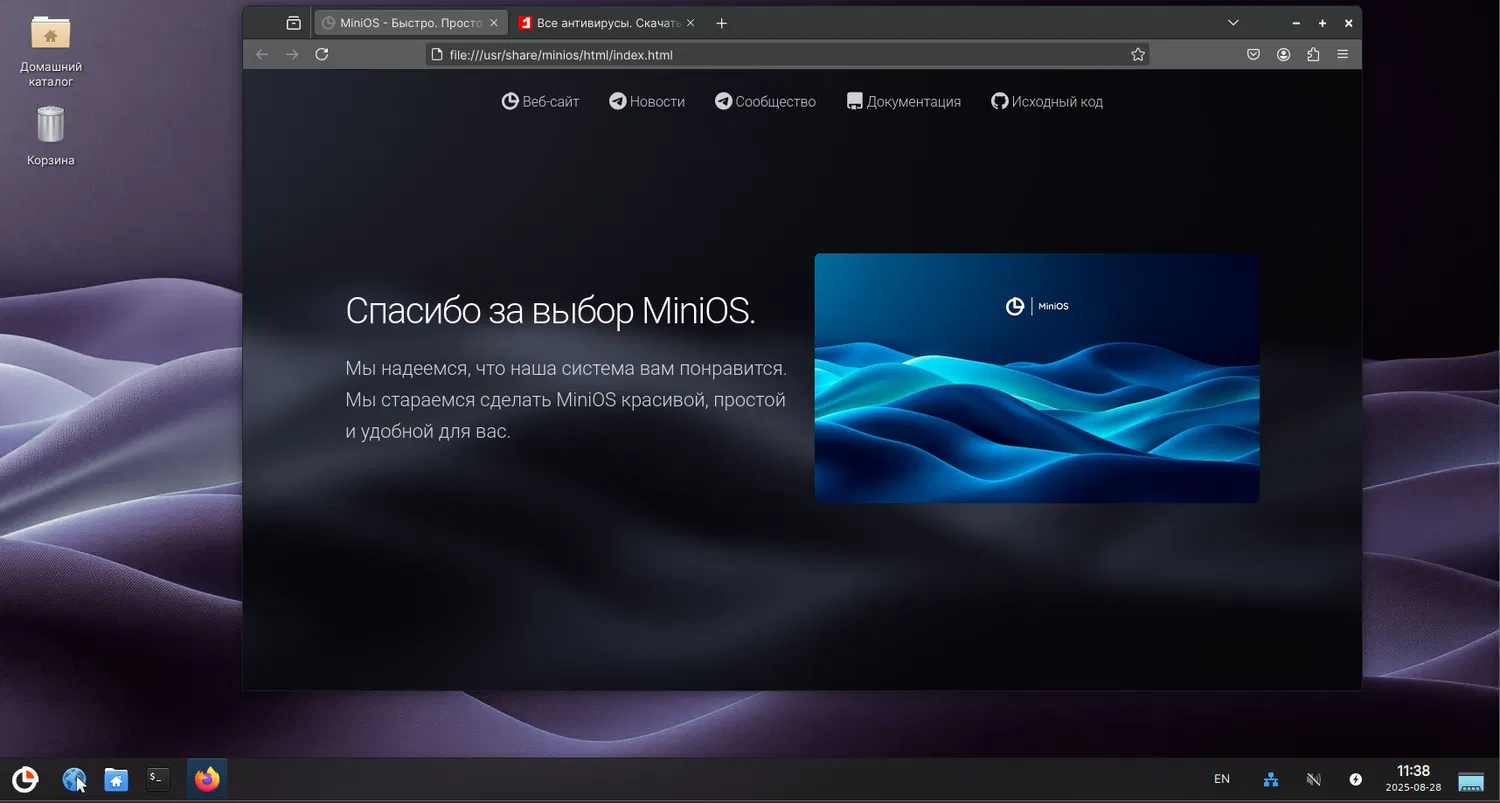Close the MiniOS tab

[493, 23]
